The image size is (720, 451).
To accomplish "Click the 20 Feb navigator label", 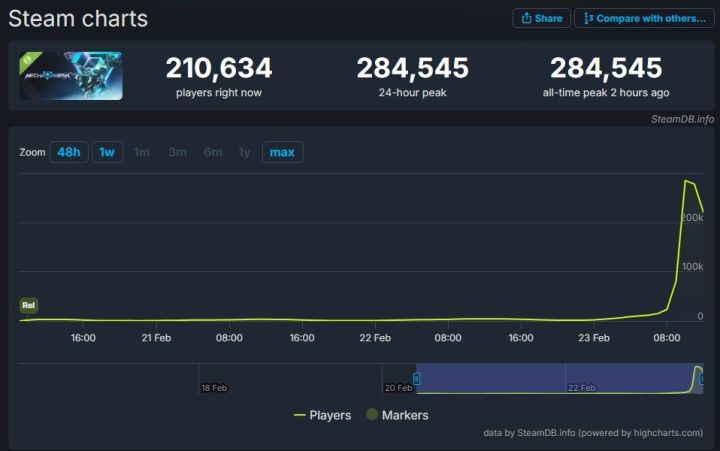I will [x=398, y=388].
